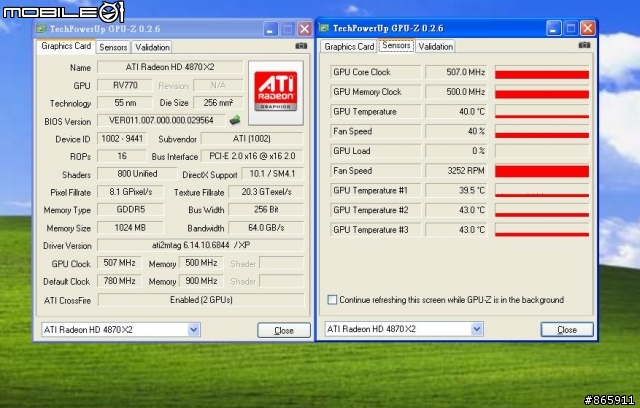Minimize the right GPU-Z Sensors window
This screenshot has height=408, width=640.
click(553, 28)
